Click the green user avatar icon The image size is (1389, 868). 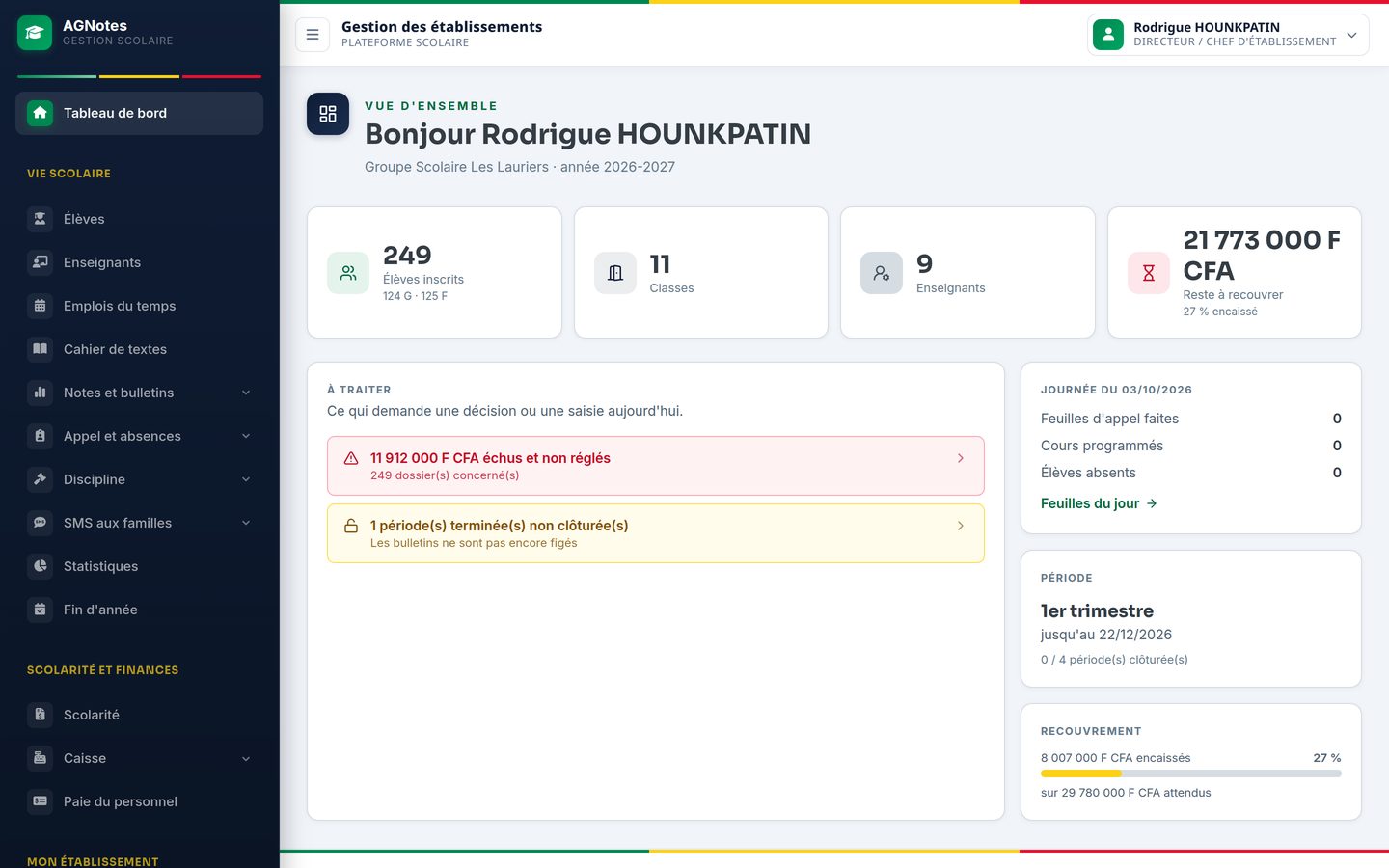tap(1108, 35)
